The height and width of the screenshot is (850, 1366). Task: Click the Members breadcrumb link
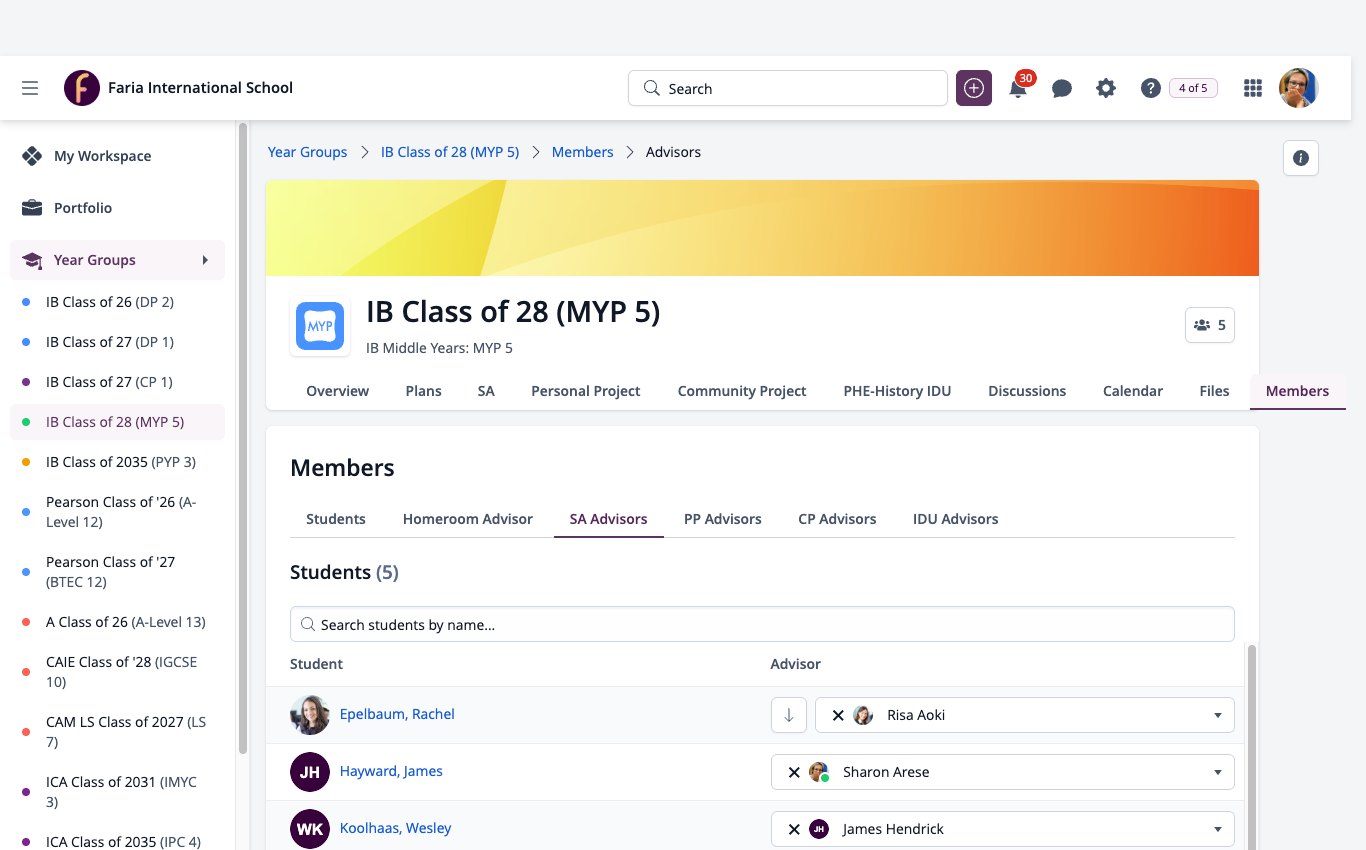(x=582, y=152)
